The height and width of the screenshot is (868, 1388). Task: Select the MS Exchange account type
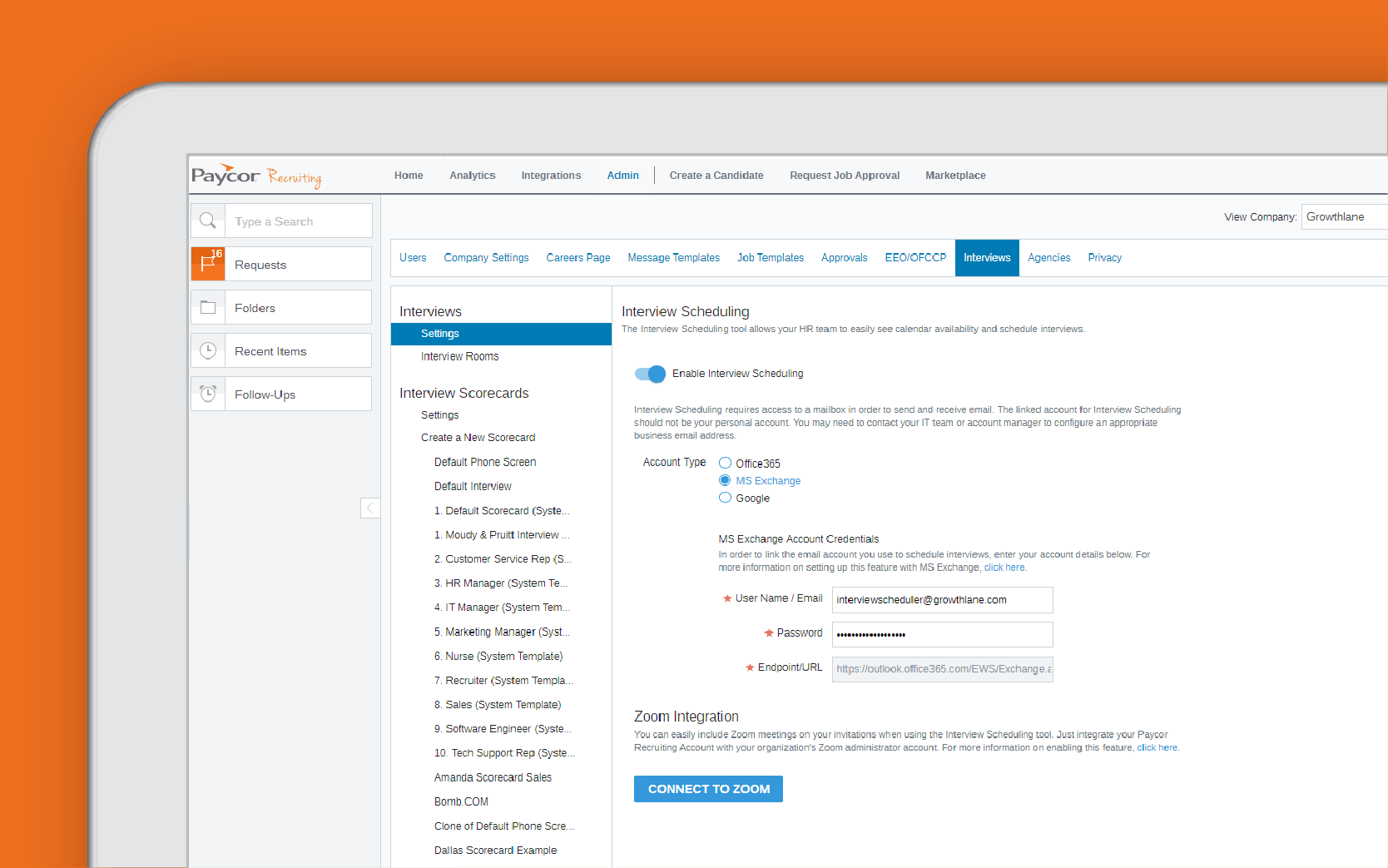tap(725, 480)
